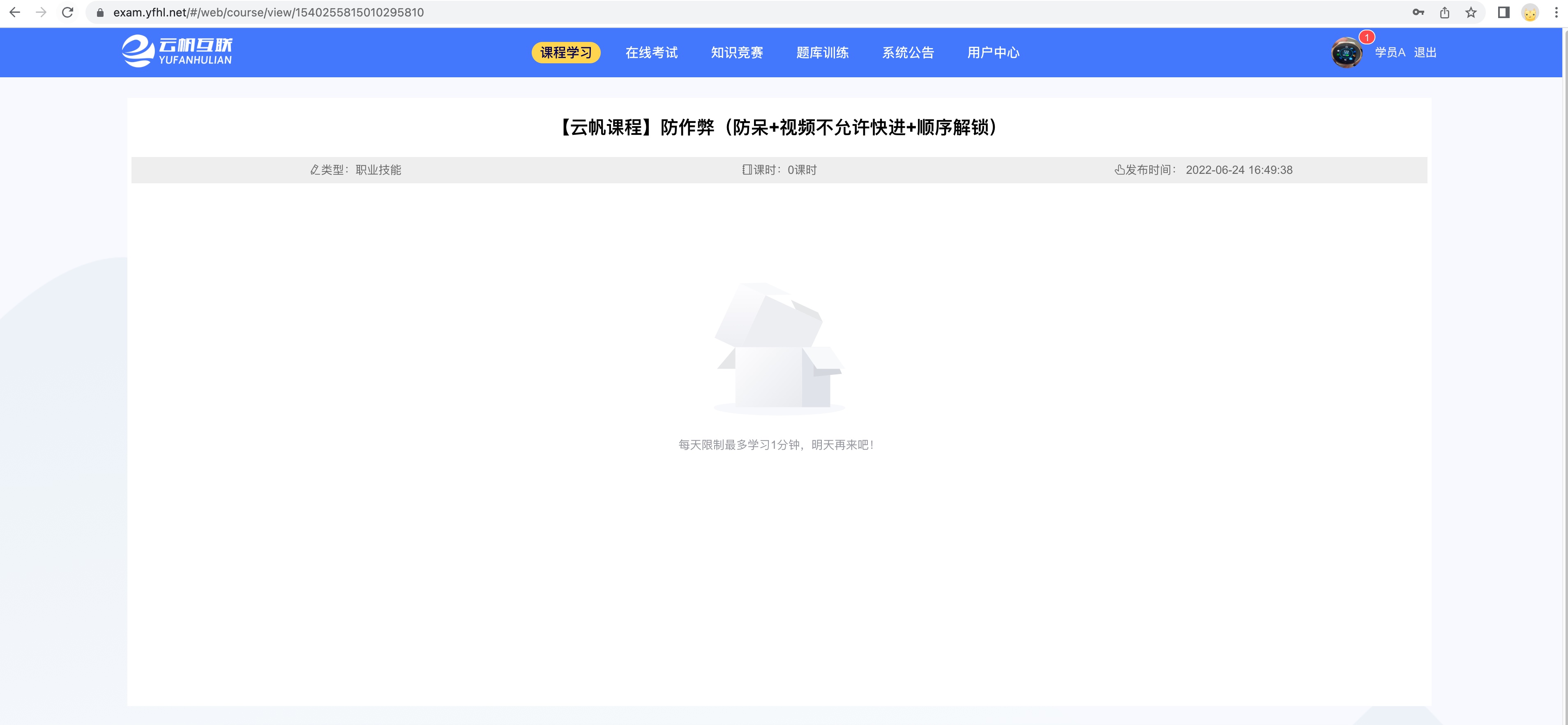Click the lock icon in address bar
Image resolution: width=1568 pixels, height=725 pixels.
[100, 13]
